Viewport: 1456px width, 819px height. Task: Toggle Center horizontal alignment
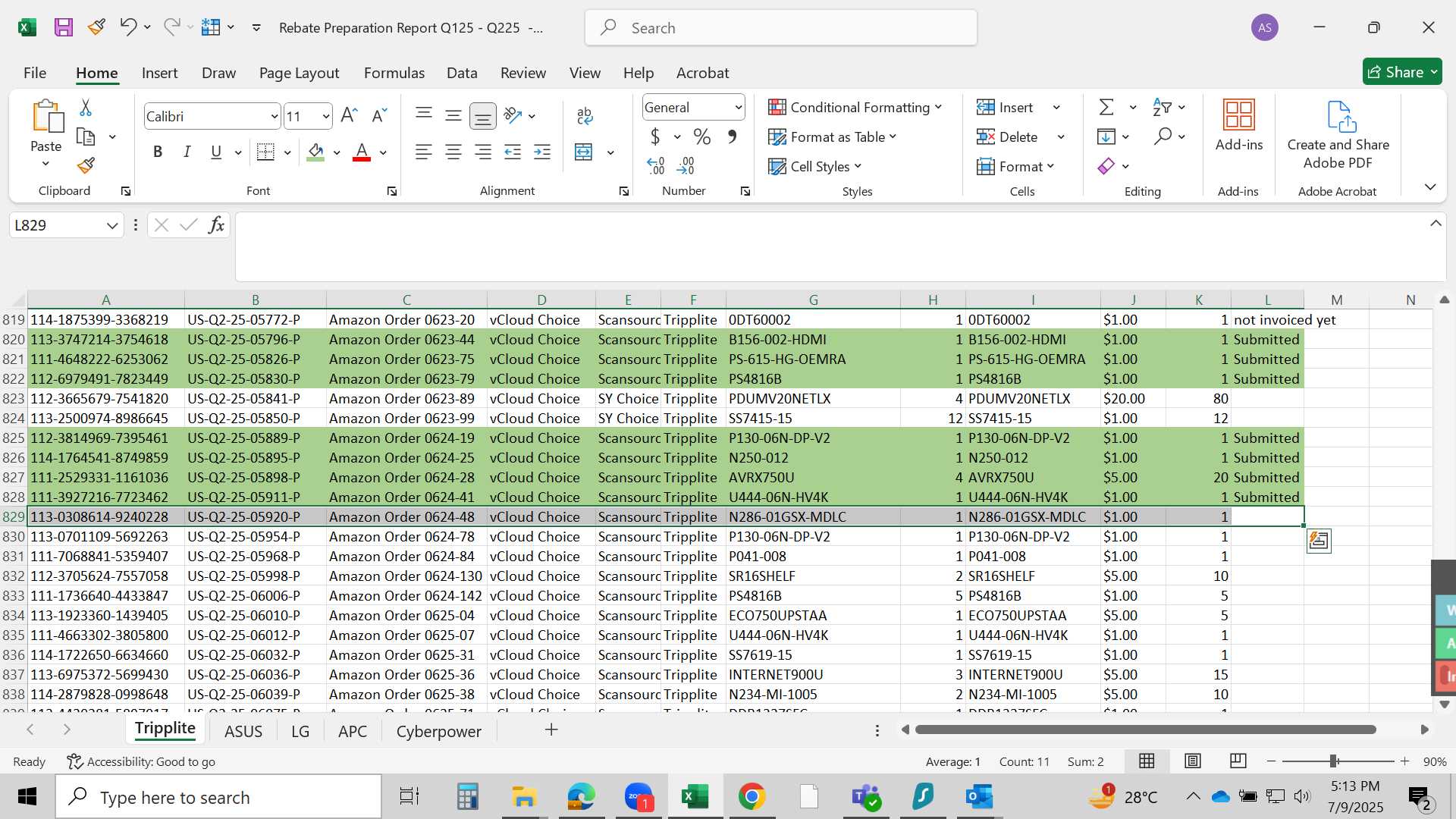pos(453,152)
